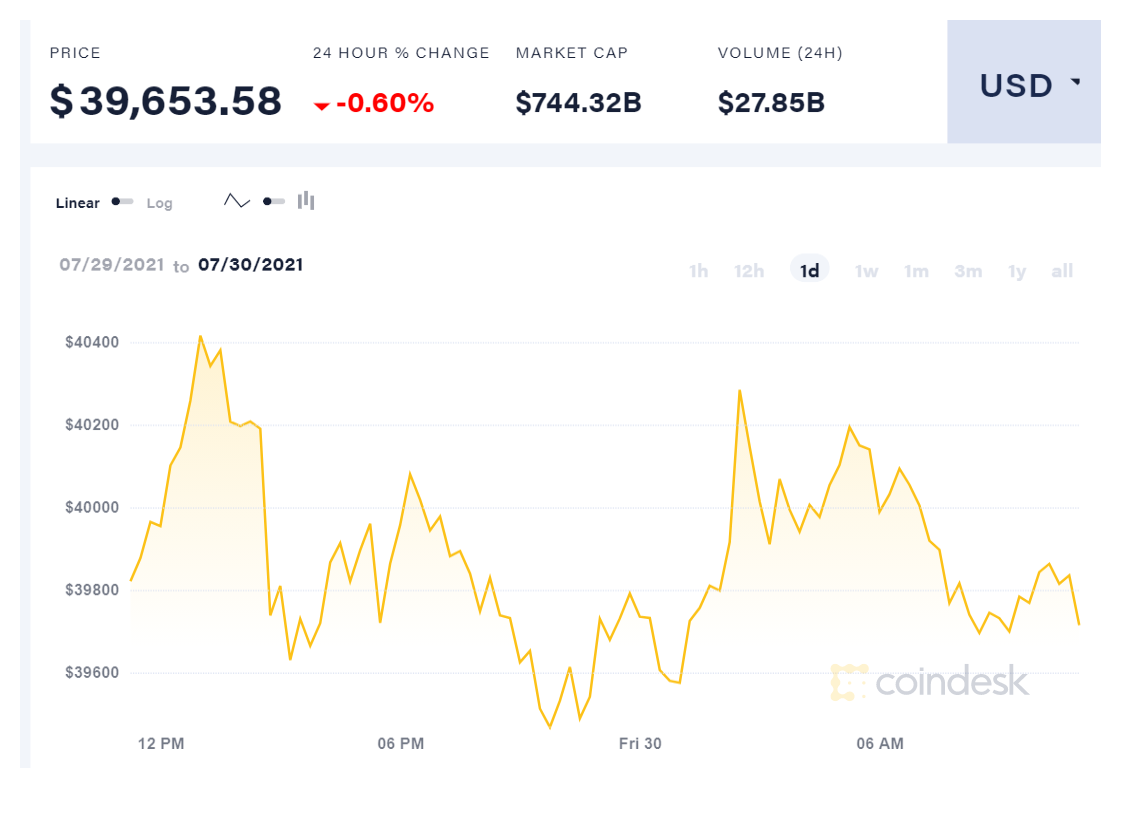Viewport: 1121px width, 828px height.
Task: Click the red 24-hour change arrow
Action: point(321,105)
